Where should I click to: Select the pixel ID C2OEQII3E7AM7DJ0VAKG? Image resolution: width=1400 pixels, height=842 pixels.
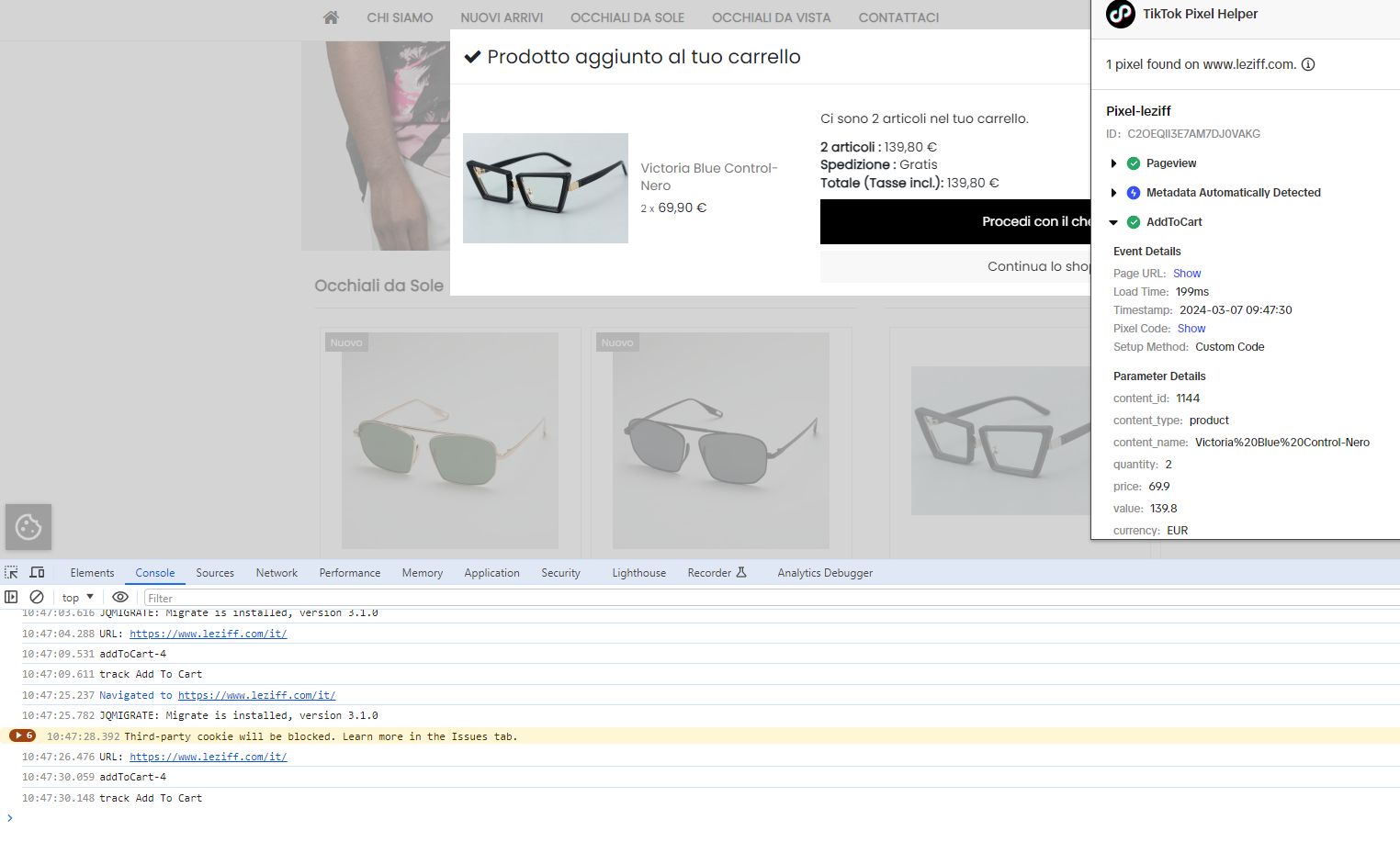[1193, 134]
